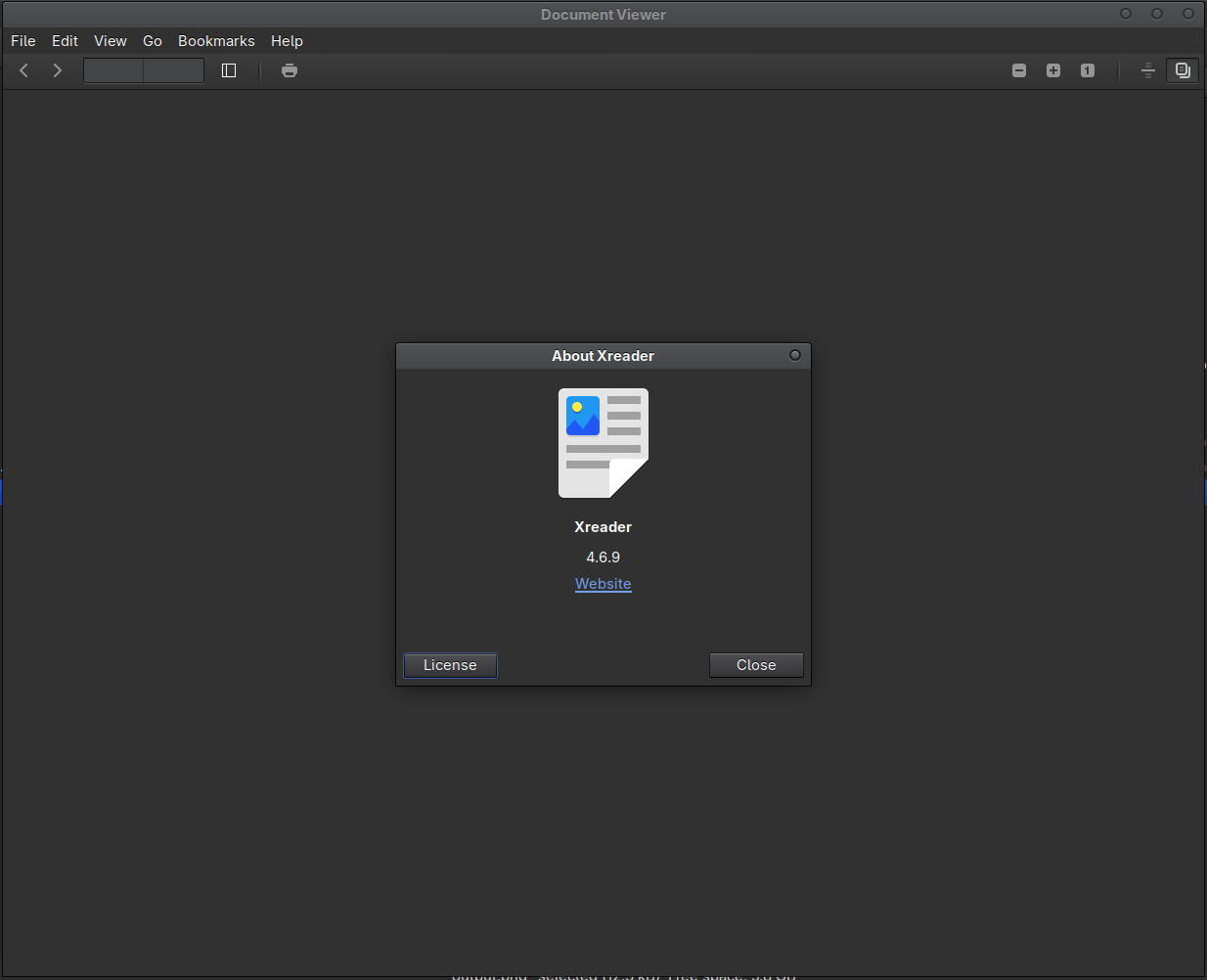Toggle continuous page mode icon

click(1148, 70)
